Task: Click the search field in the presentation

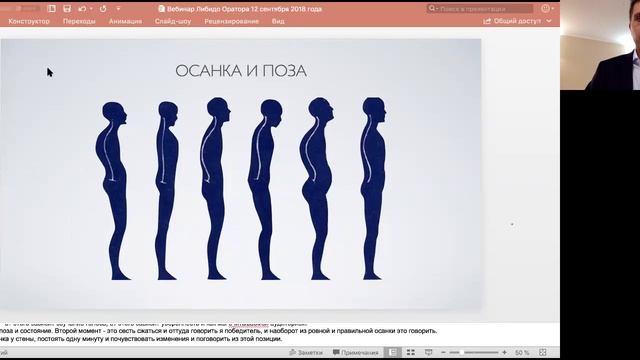Action: coord(480,9)
